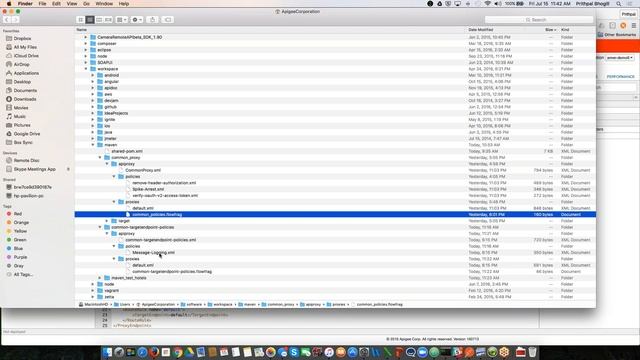Open Desktop in the sidebar

pos(22,82)
